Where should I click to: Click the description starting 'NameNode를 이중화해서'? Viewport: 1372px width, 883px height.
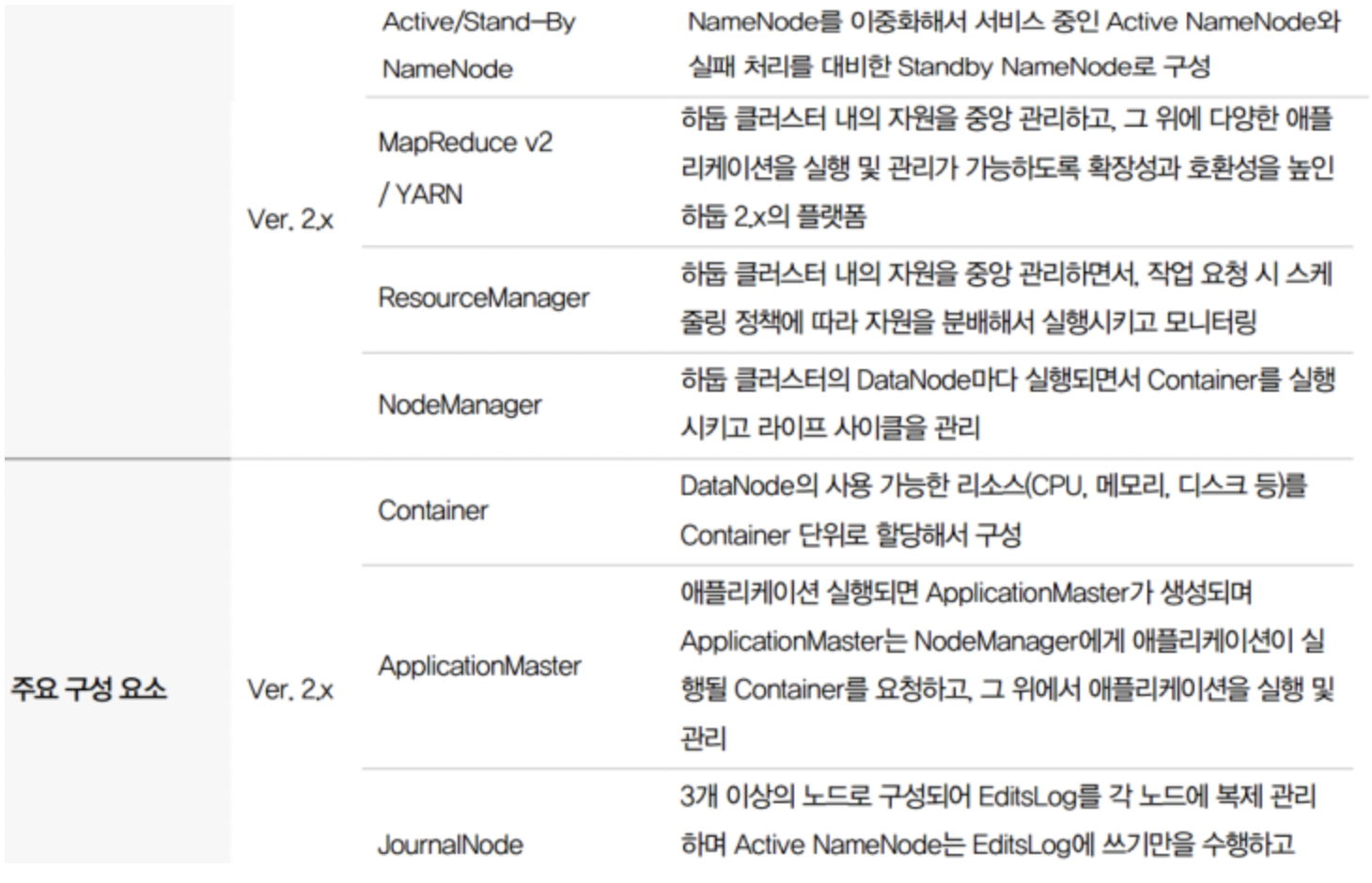[x=1015, y=44]
